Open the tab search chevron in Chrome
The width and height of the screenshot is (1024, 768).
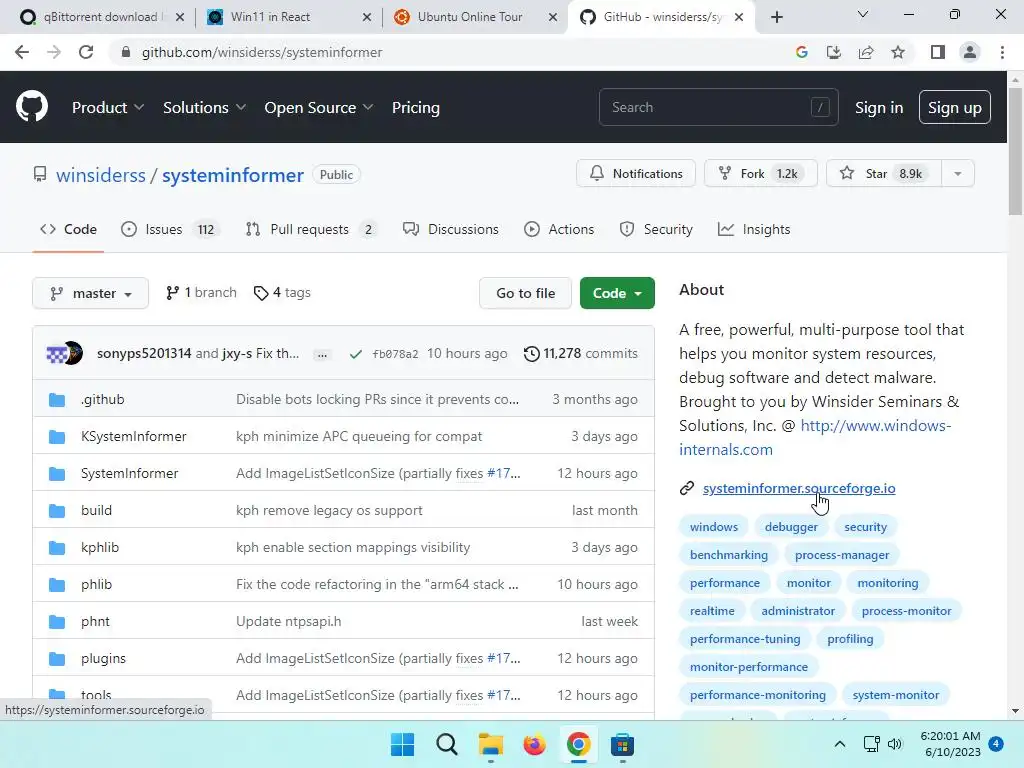(863, 14)
